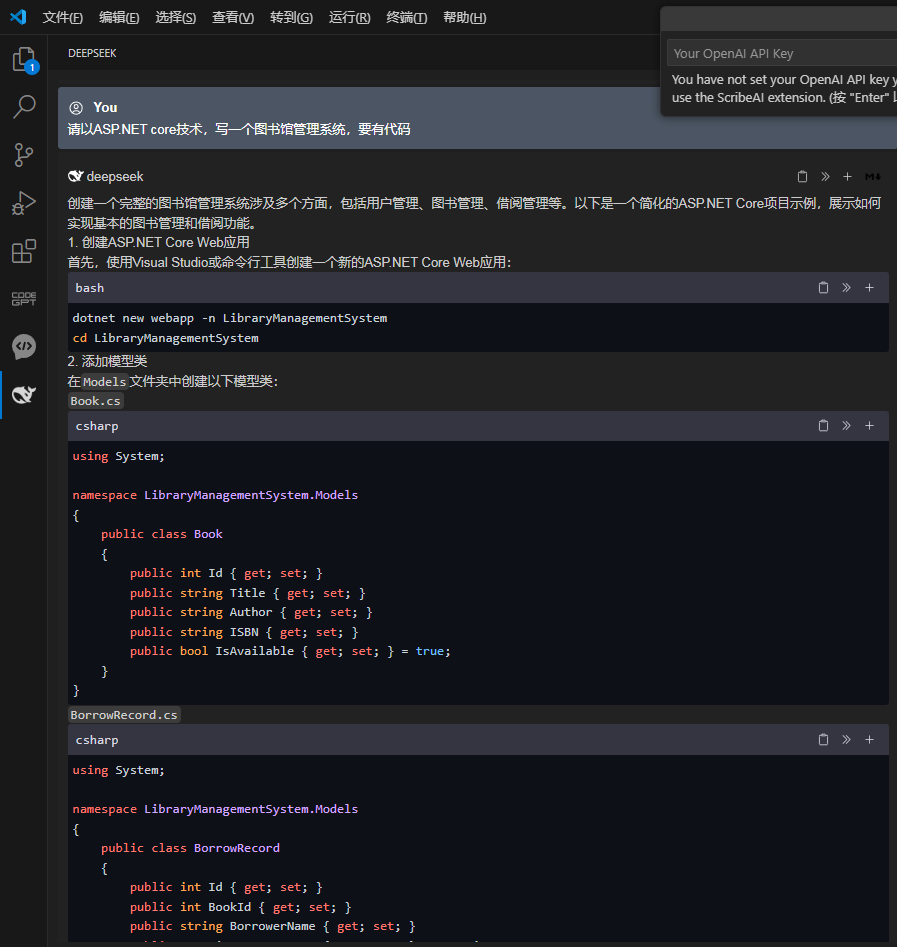Copy the bash code block
Image resolution: width=897 pixels, height=947 pixels.
[823, 287]
